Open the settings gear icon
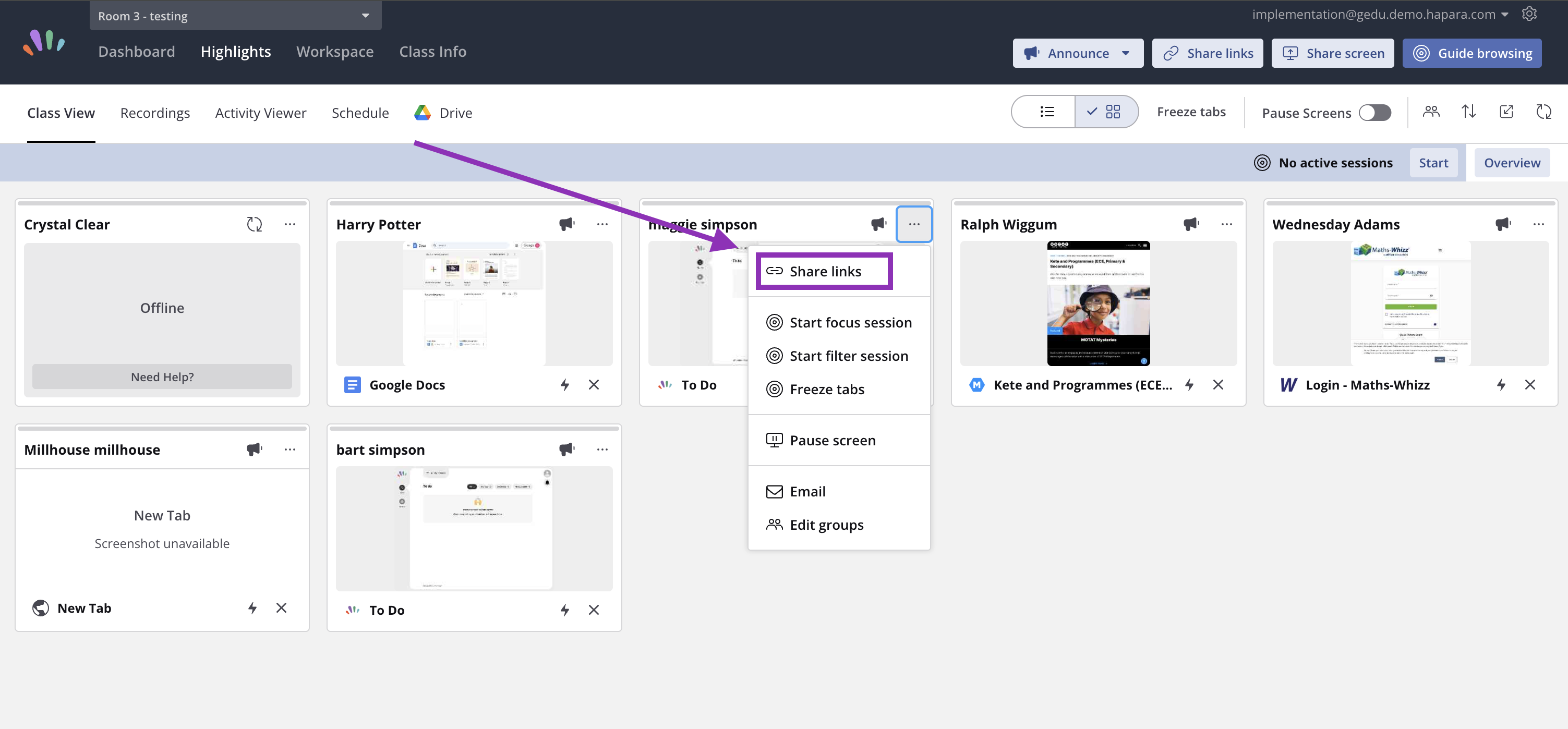1568x729 pixels. 1529,14
